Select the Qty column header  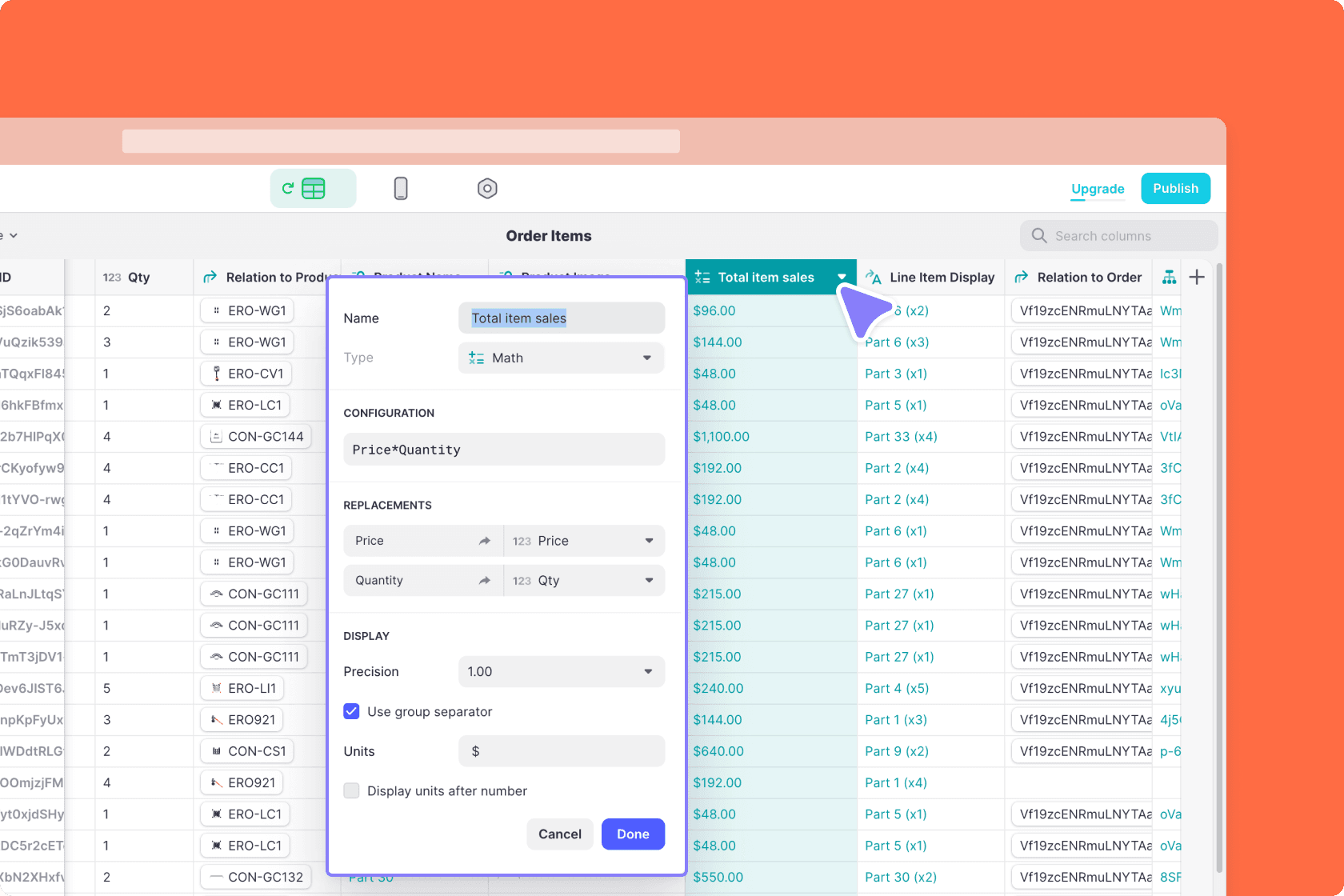(144, 277)
